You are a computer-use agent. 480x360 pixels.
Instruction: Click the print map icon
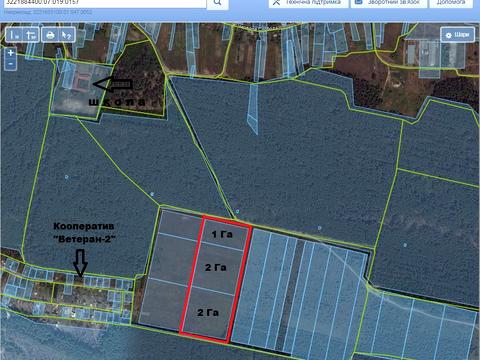[50, 35]
